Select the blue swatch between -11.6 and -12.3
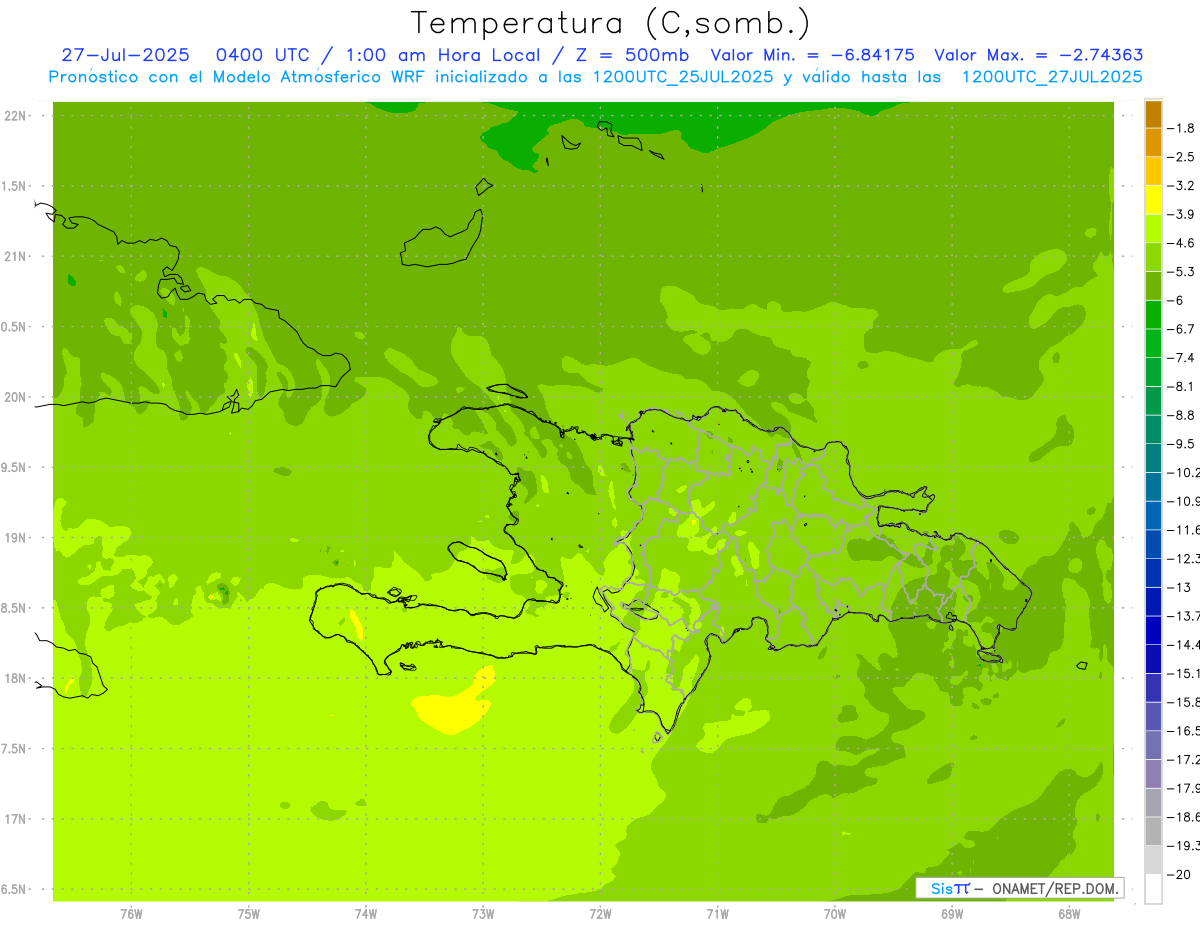The width and height of the screenshot is (1200, 927). (1153, 544)
